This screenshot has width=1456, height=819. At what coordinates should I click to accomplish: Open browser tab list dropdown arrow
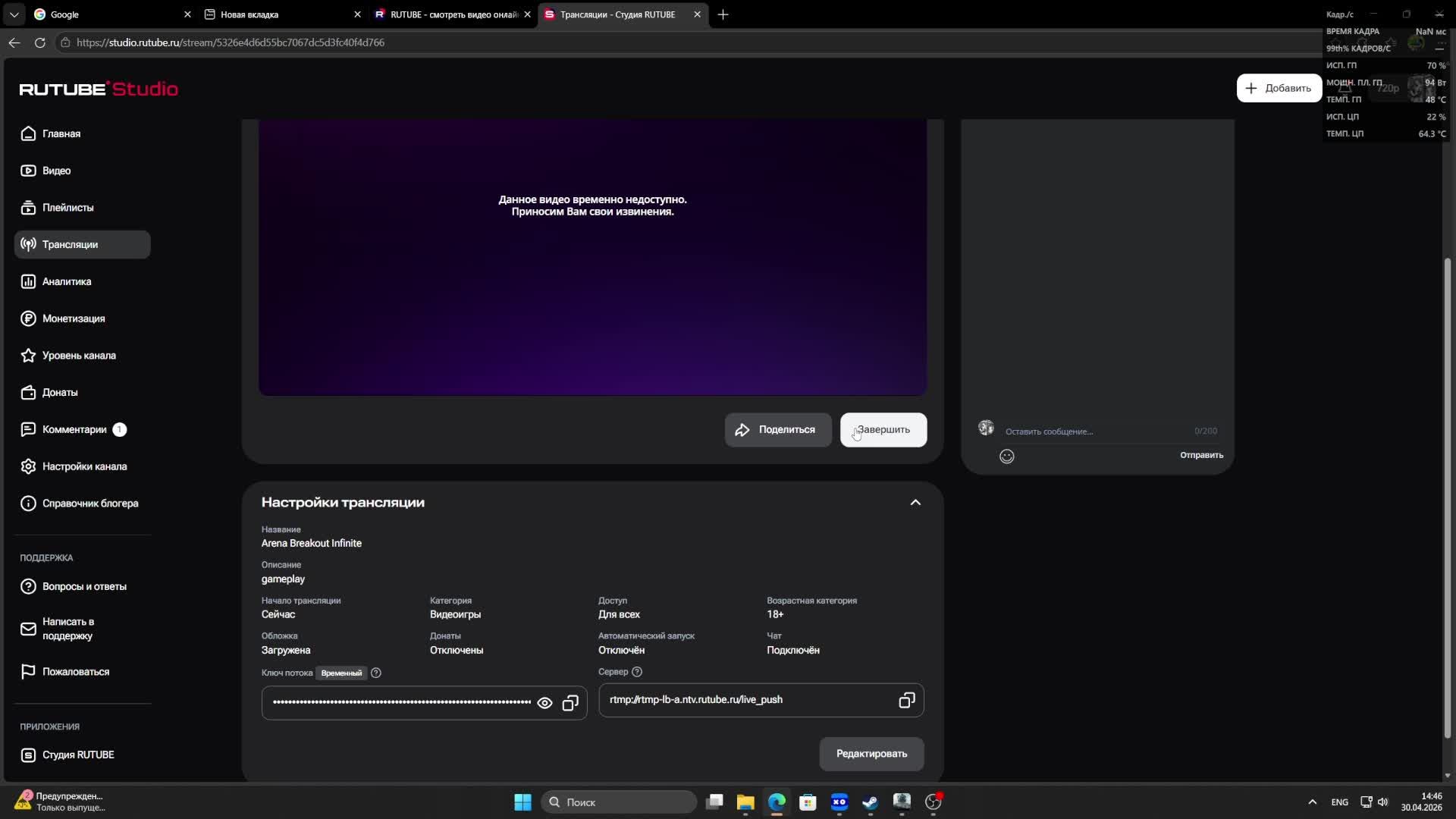tap(14, 14)
